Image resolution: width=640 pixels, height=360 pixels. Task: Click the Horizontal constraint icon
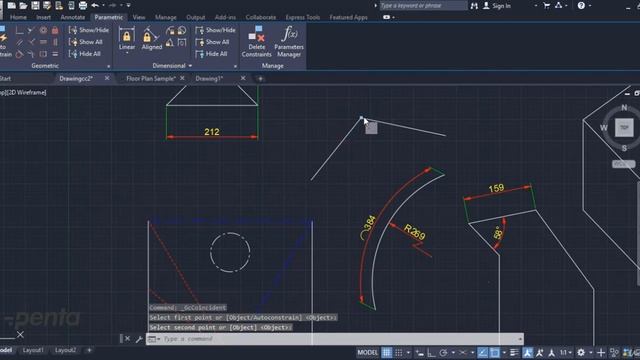[43, 42]
